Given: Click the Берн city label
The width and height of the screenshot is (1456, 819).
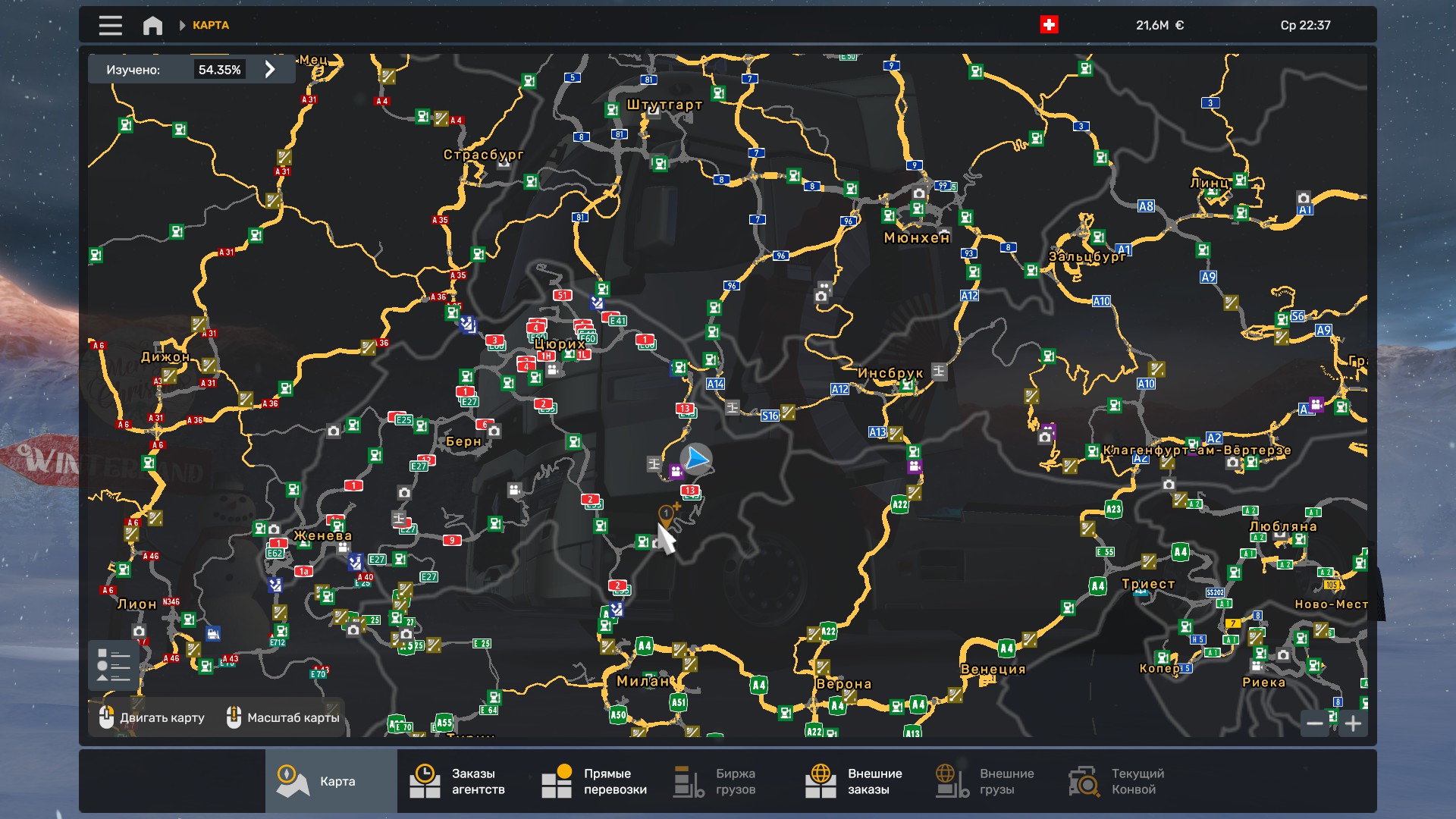Looking at the screenshot, I should click(x=463, y=441).
